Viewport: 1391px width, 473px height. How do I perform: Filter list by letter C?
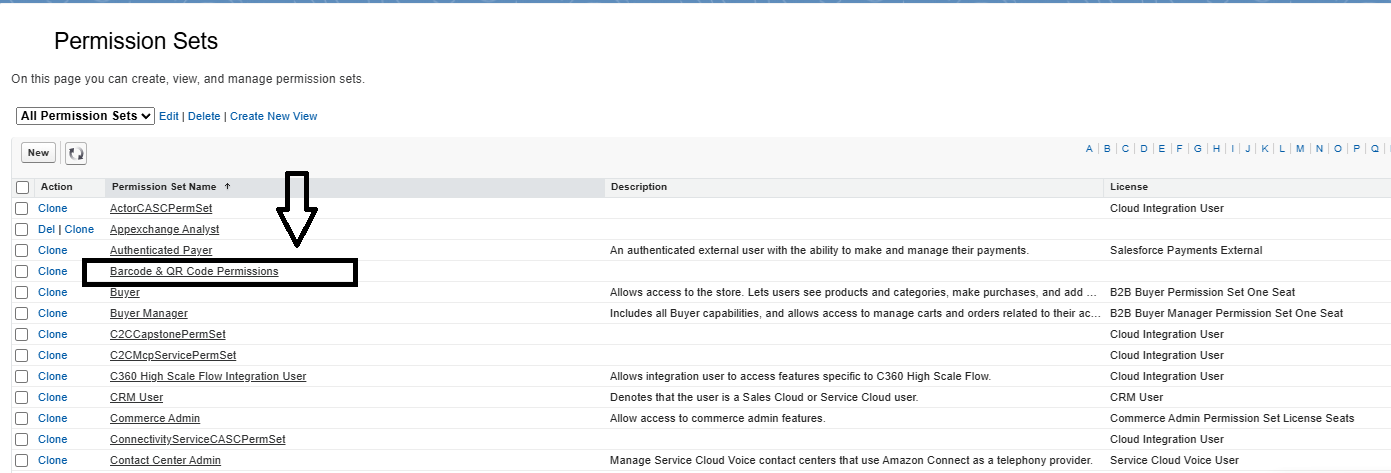tap(1125, 149)
